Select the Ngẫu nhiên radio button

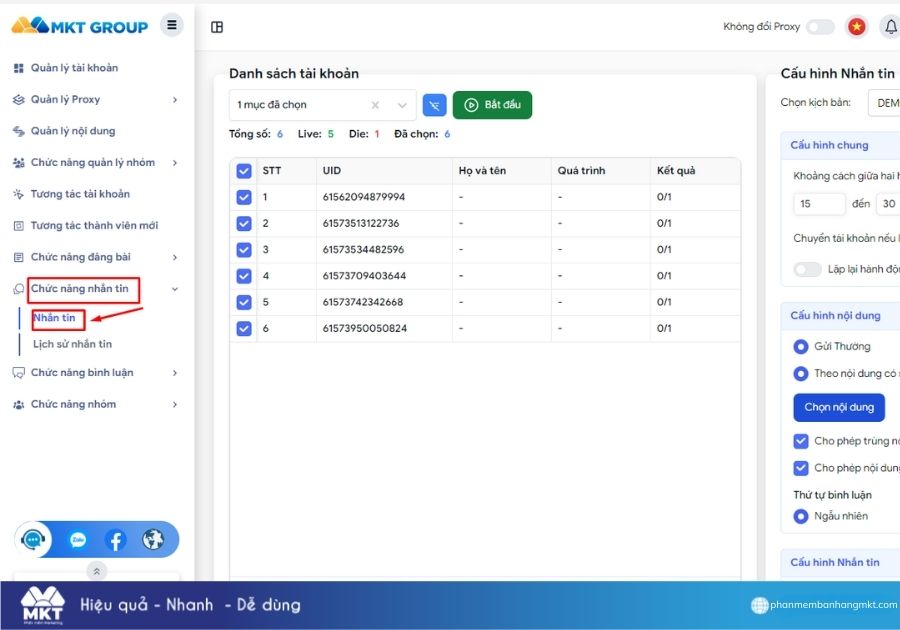[x=801, y=516]
